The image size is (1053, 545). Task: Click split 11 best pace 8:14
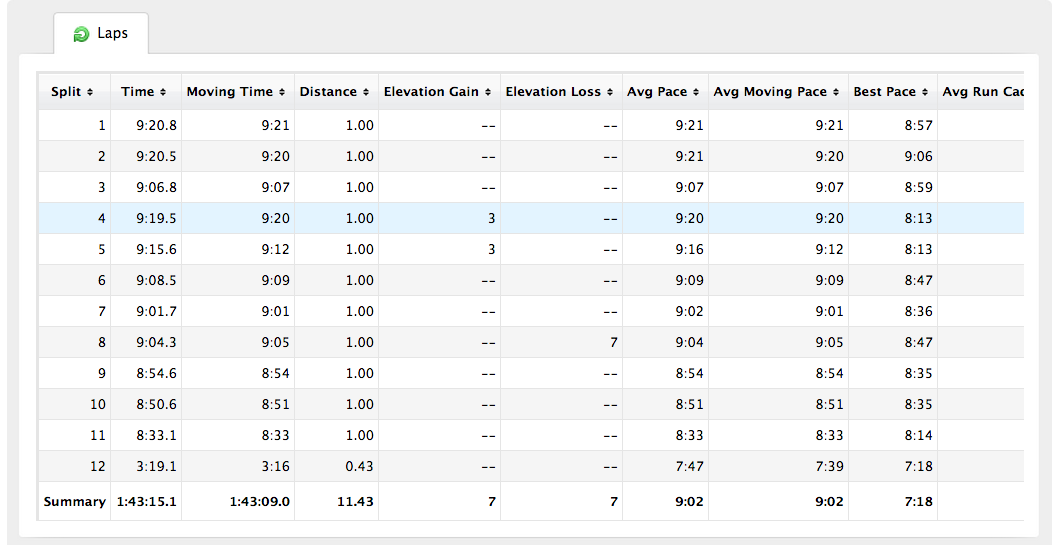[918, 435]
